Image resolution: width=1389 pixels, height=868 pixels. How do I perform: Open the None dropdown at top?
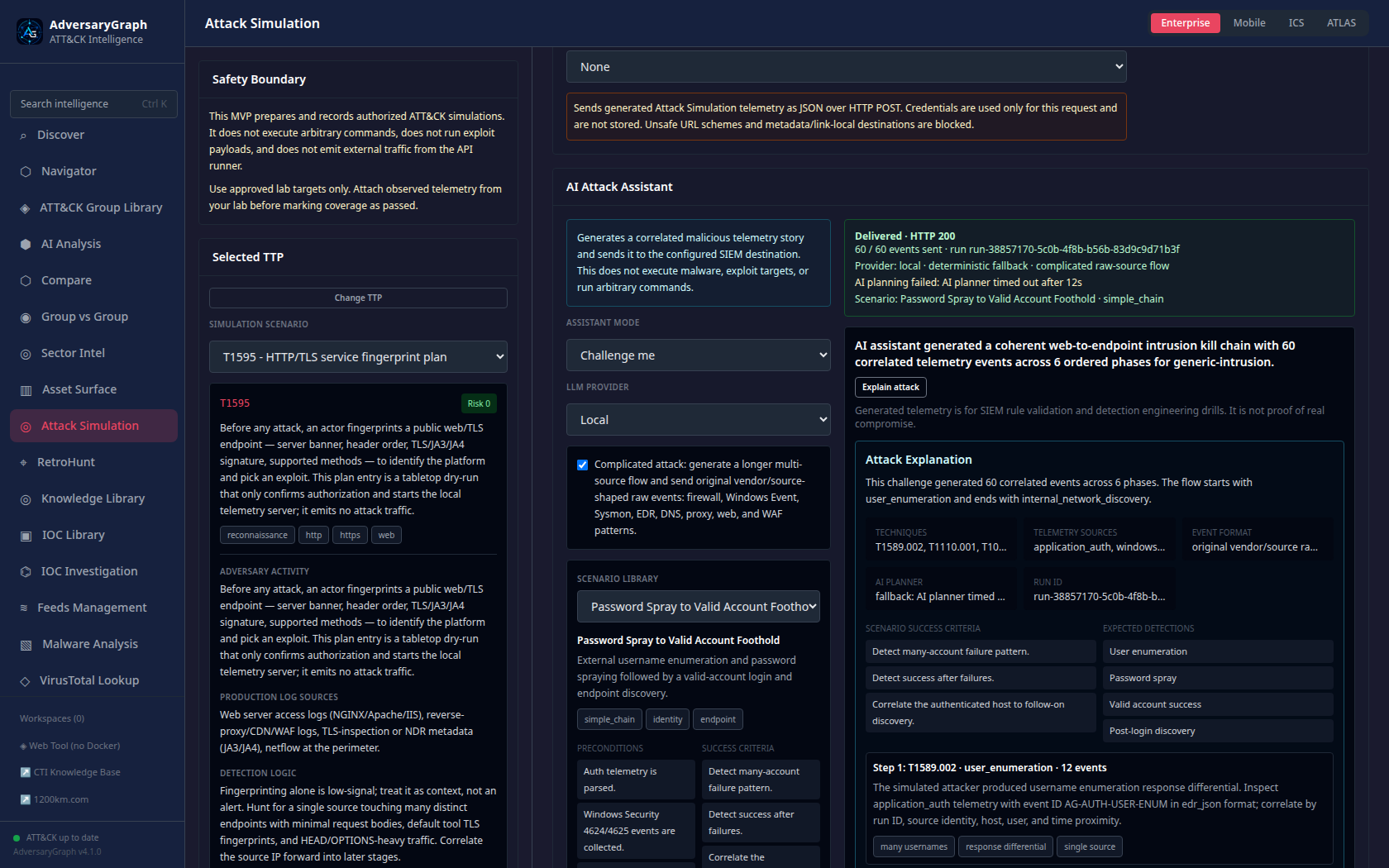(x=846, y=67)
